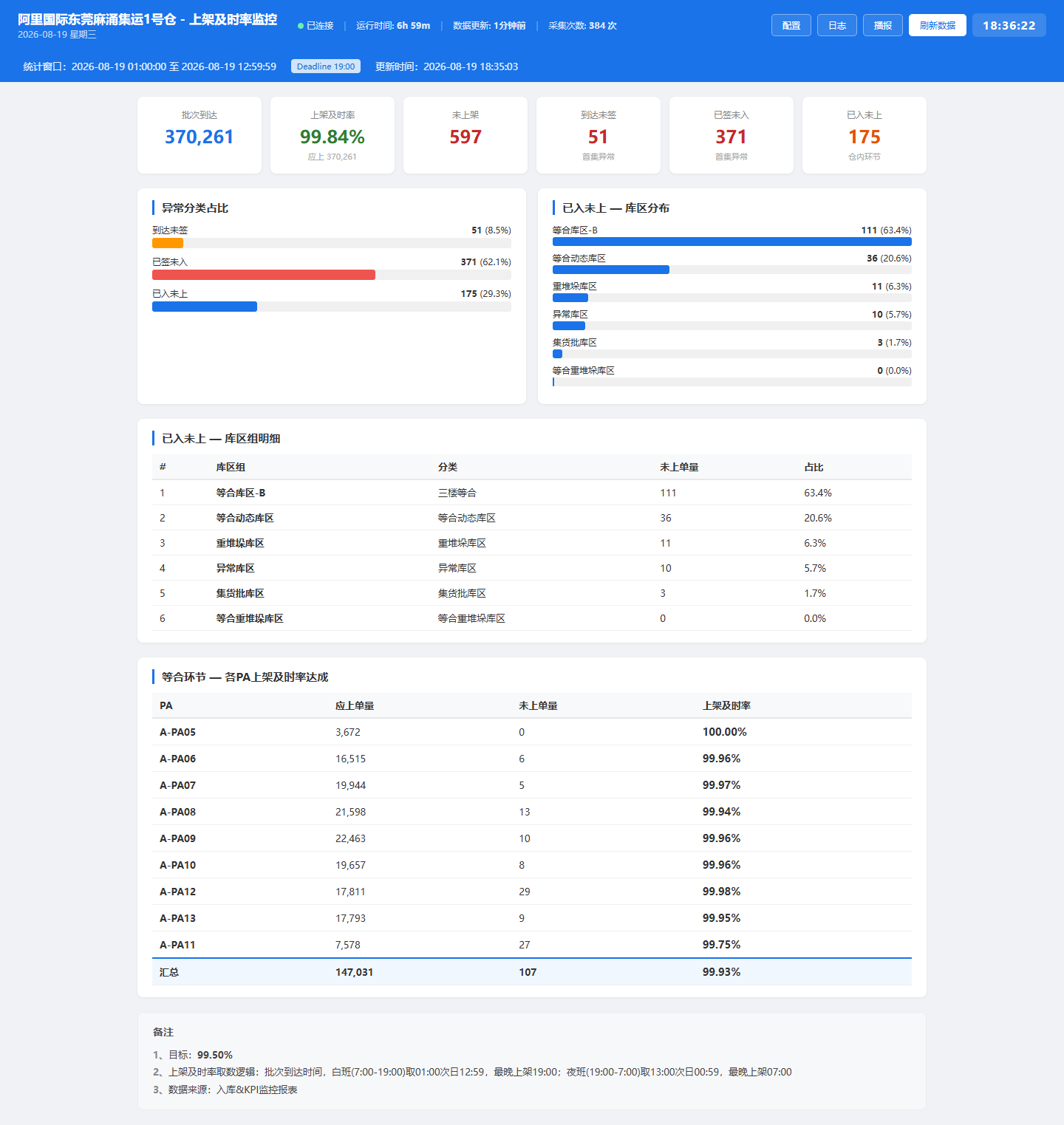Select the A-PA12 row
The width and height of the screenshot is (1064, 1125).
click(x=532, y=892)
